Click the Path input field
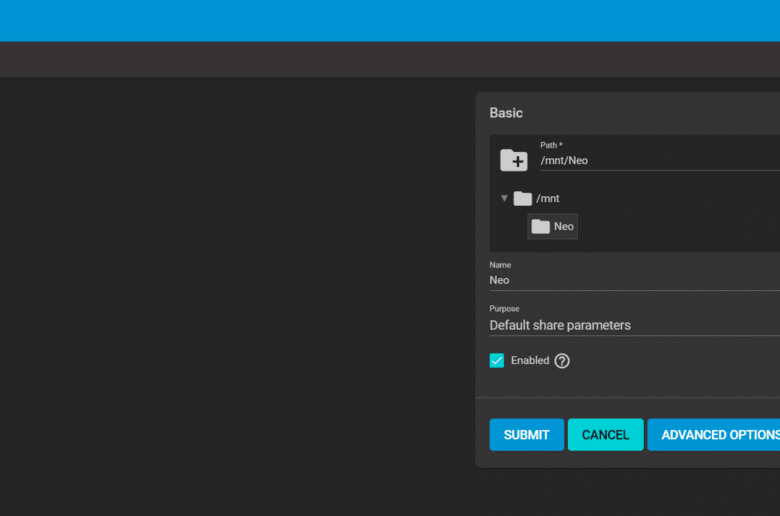 pos(660,161)
